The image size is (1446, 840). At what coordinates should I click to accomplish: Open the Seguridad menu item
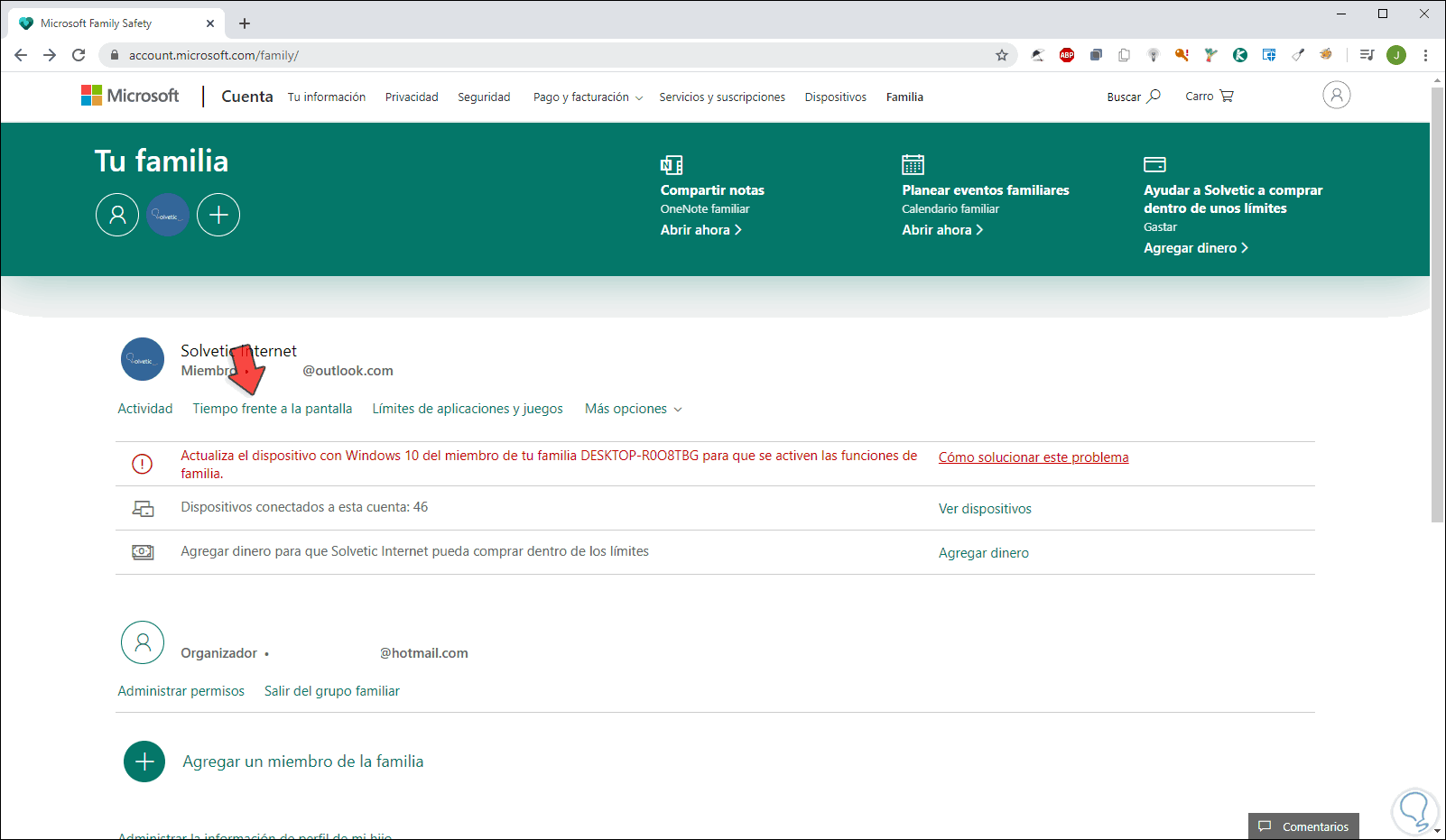pos(484,97)
